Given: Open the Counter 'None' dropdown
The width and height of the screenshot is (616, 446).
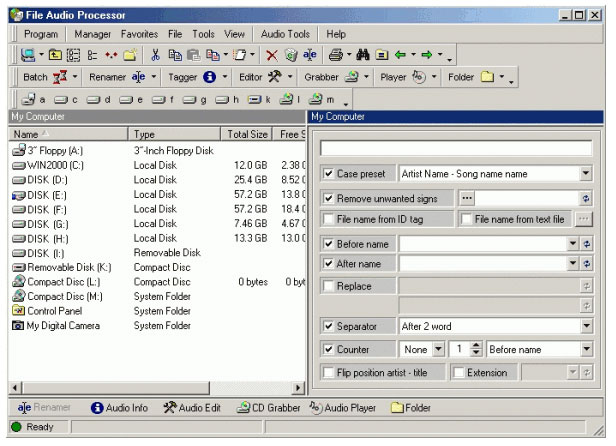Looking at the screenshot, I should point(438,349).
